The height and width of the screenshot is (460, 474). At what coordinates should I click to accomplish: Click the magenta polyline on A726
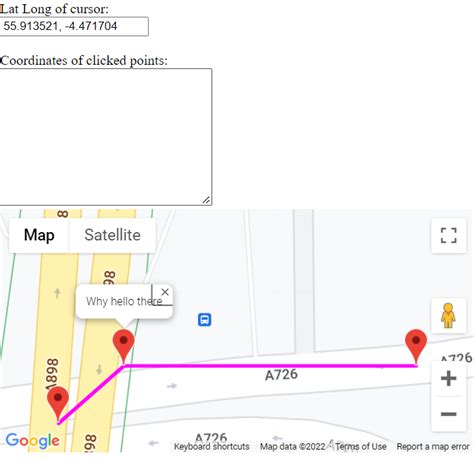[270, 366]
